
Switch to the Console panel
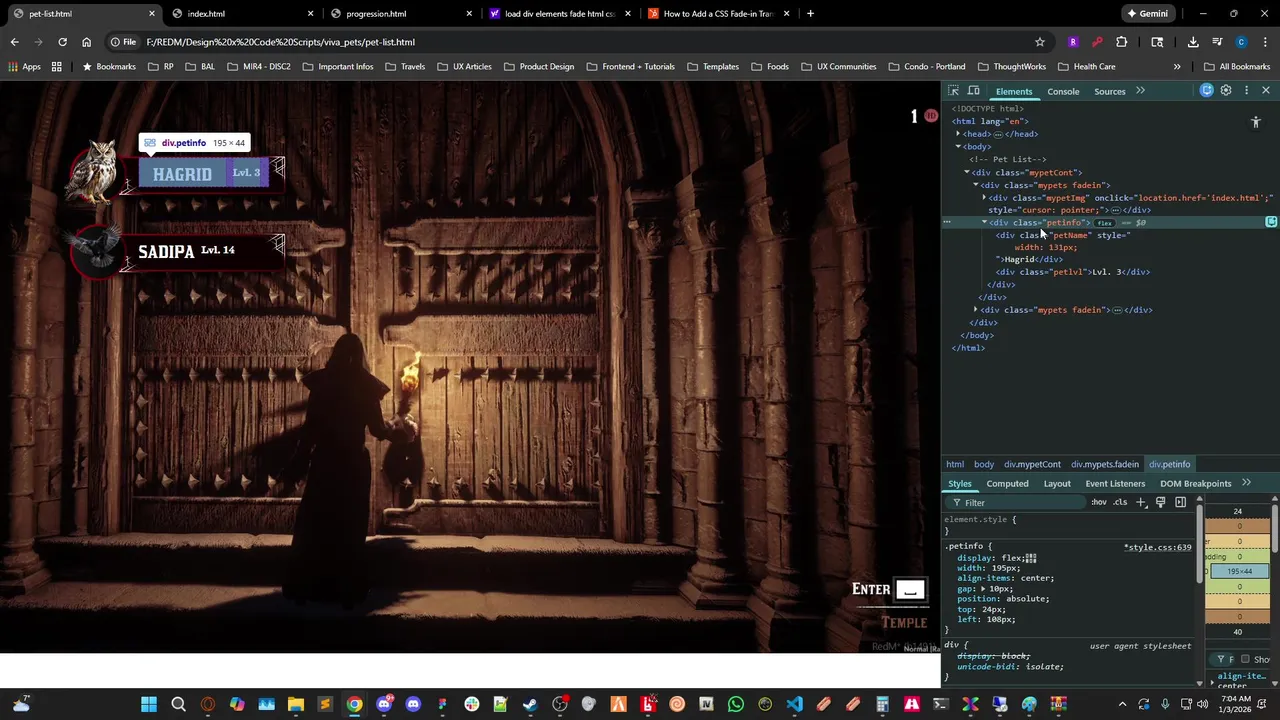[1063, 92]
